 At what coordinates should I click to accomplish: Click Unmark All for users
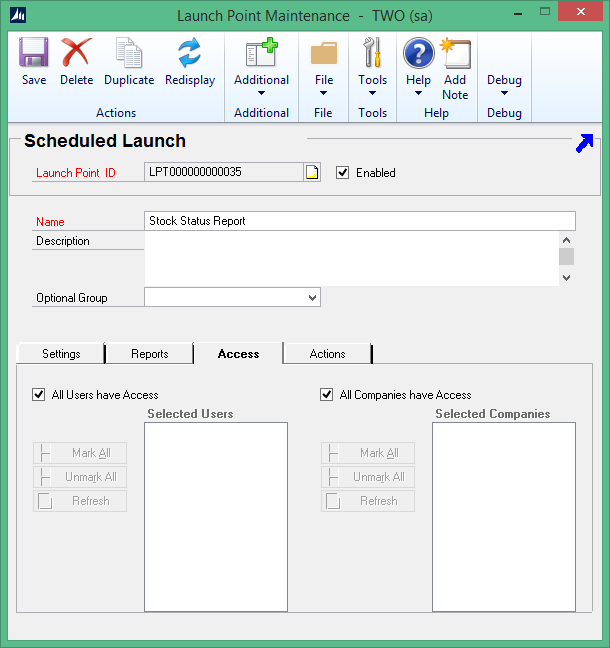[80, 477]
